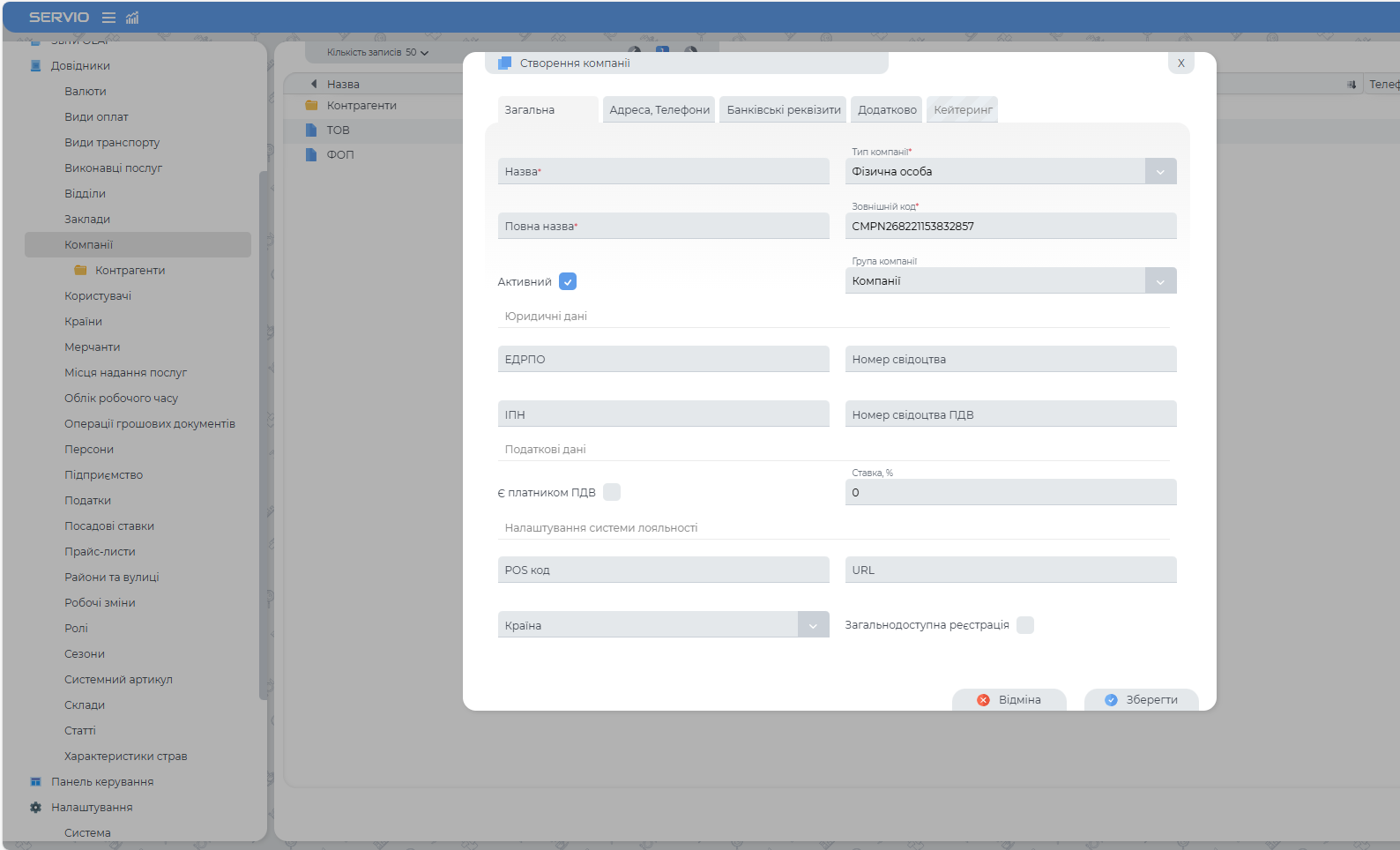Click the Контрагенти folder icon under Компанії
Screen dimensions: 1400x850
(x=80, y=271)
